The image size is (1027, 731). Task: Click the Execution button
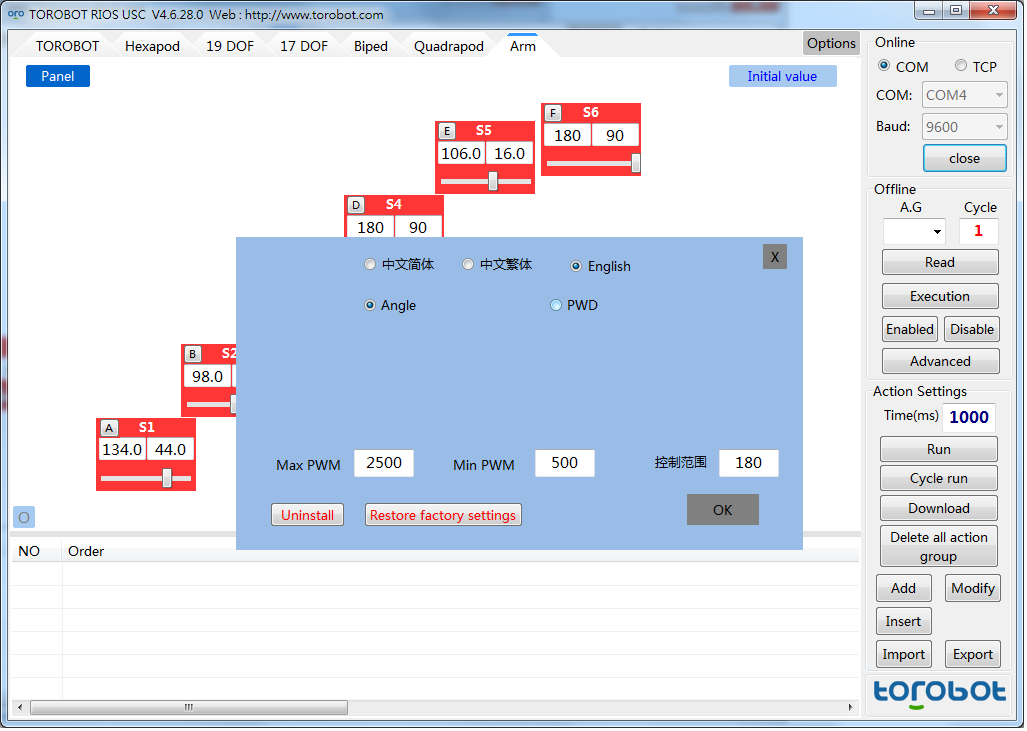point(940,296)
